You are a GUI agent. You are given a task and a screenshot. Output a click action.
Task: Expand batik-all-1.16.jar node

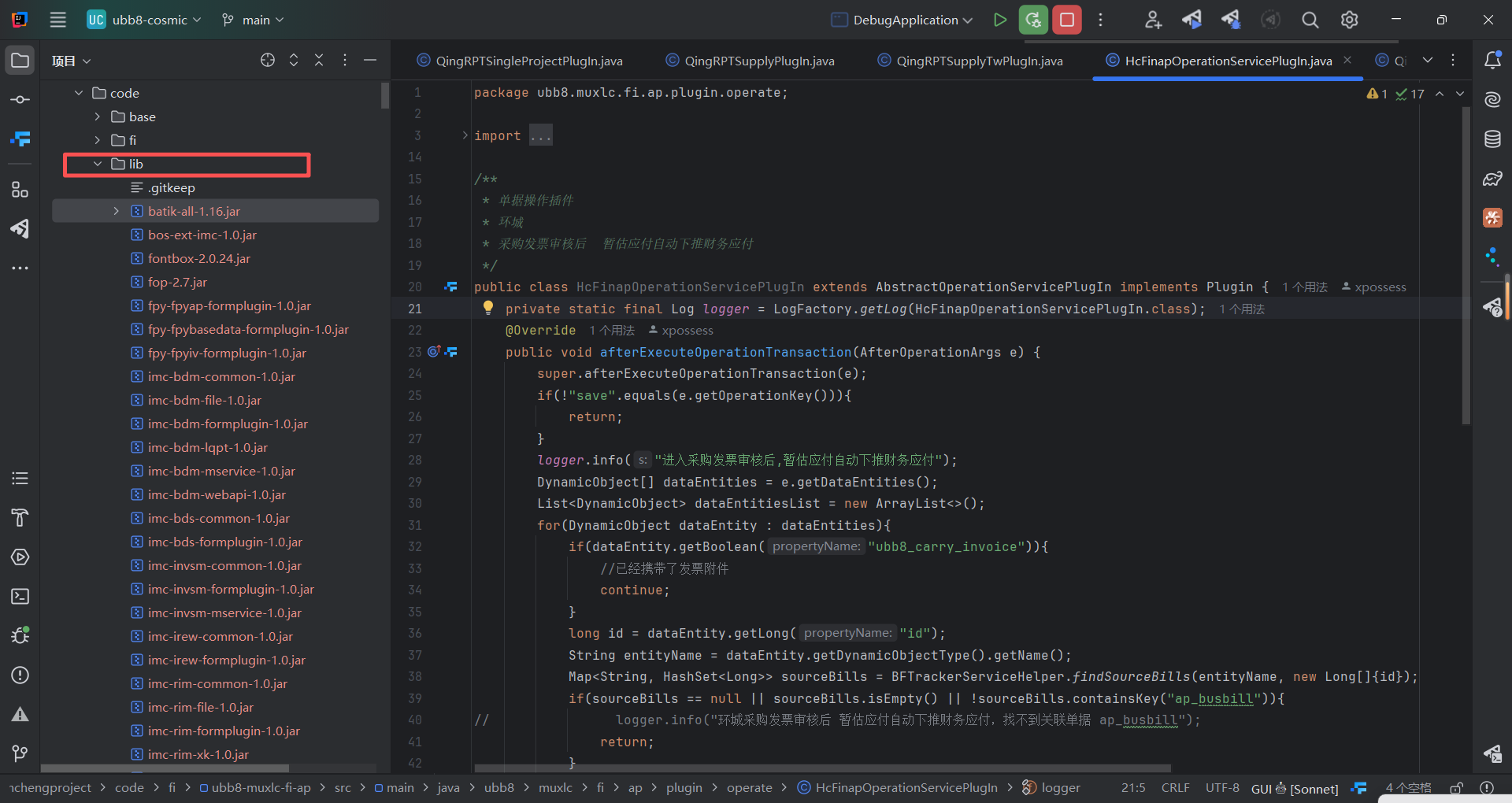tap(117, 211)
